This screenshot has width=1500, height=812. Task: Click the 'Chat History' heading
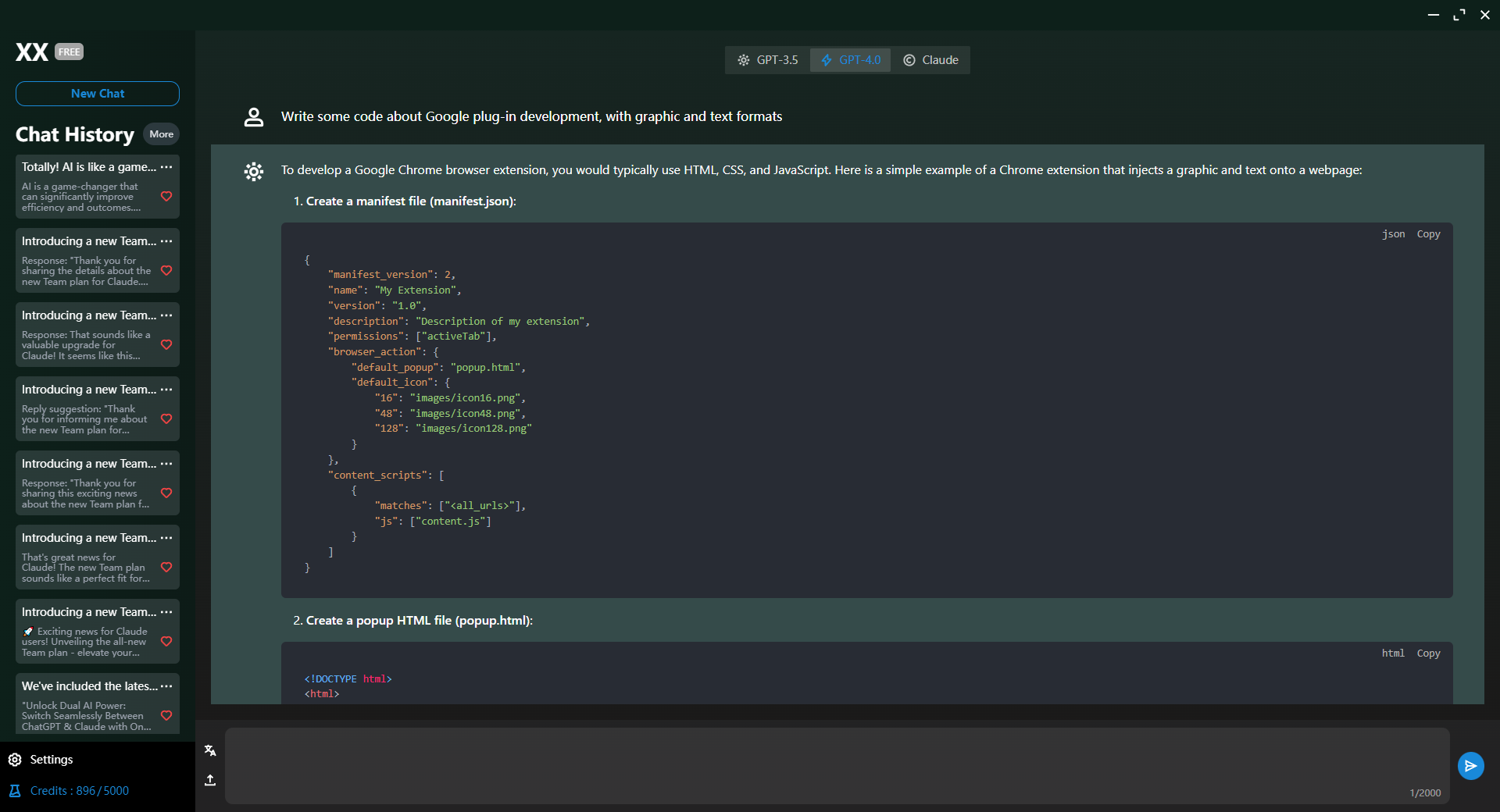(x=75, y=134)
